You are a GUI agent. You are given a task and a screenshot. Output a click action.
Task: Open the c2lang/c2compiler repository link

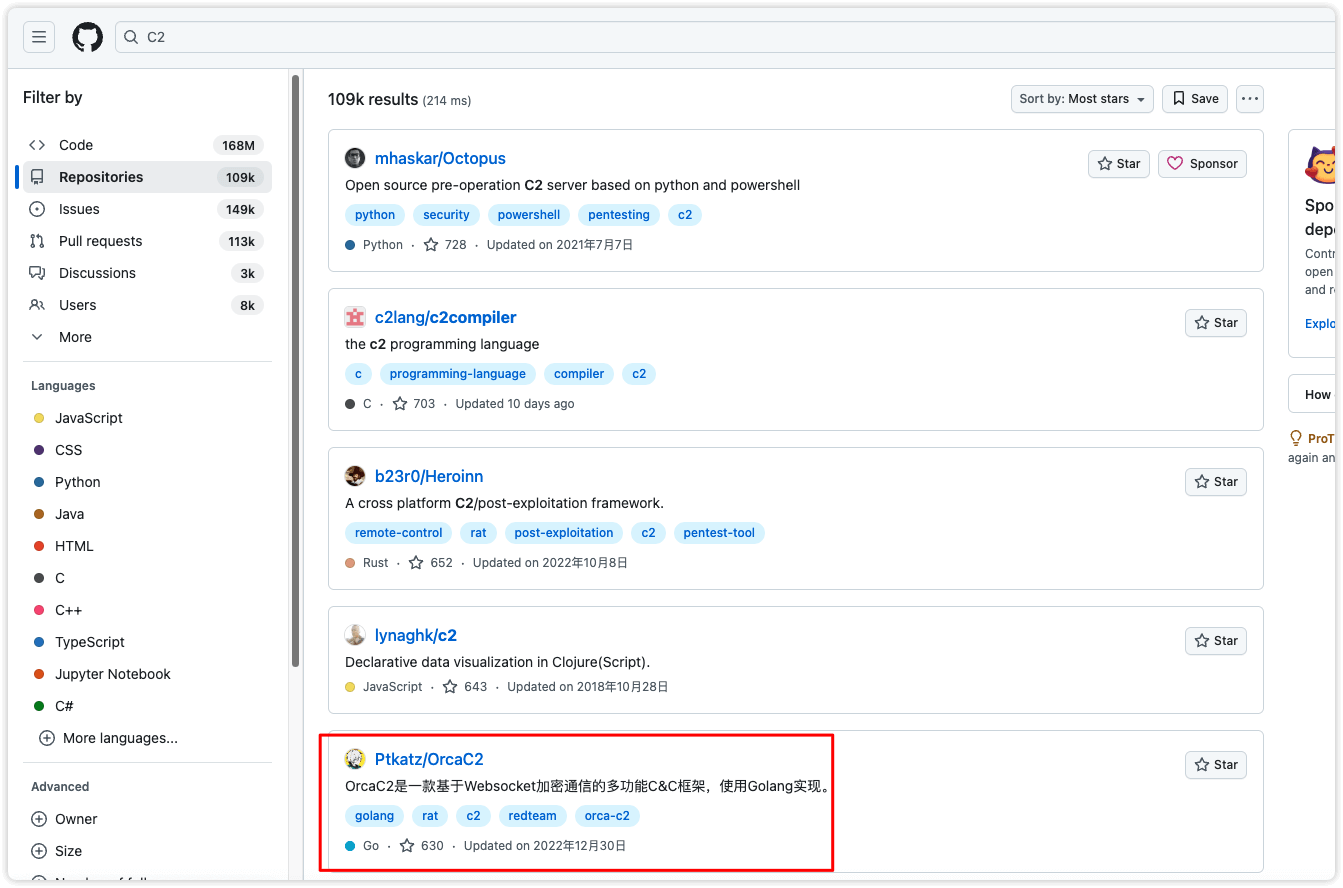(445, 317)
